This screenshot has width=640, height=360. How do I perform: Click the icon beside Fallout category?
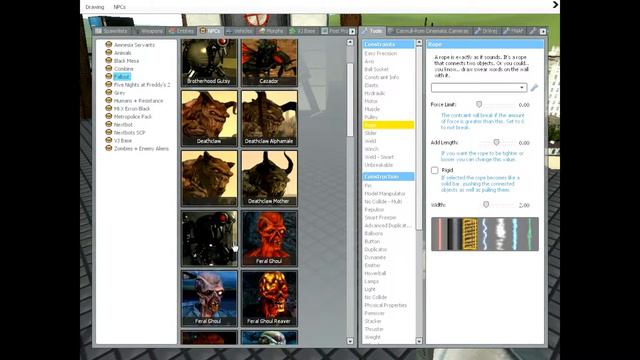point(109,76)
